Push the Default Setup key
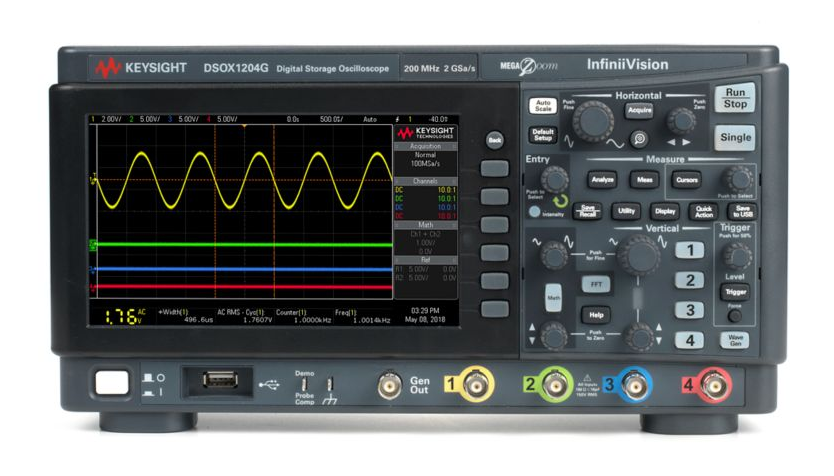 [x=543, y=135]
